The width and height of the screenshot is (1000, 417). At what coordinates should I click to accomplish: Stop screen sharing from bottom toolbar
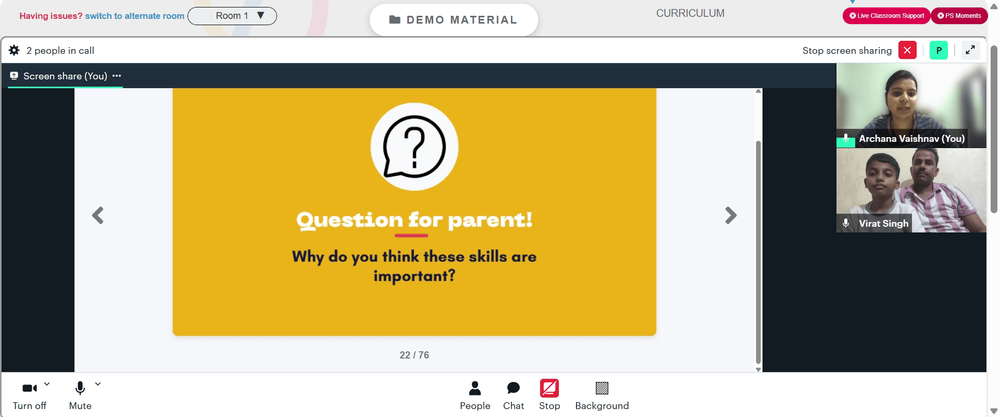click(549, 395)
